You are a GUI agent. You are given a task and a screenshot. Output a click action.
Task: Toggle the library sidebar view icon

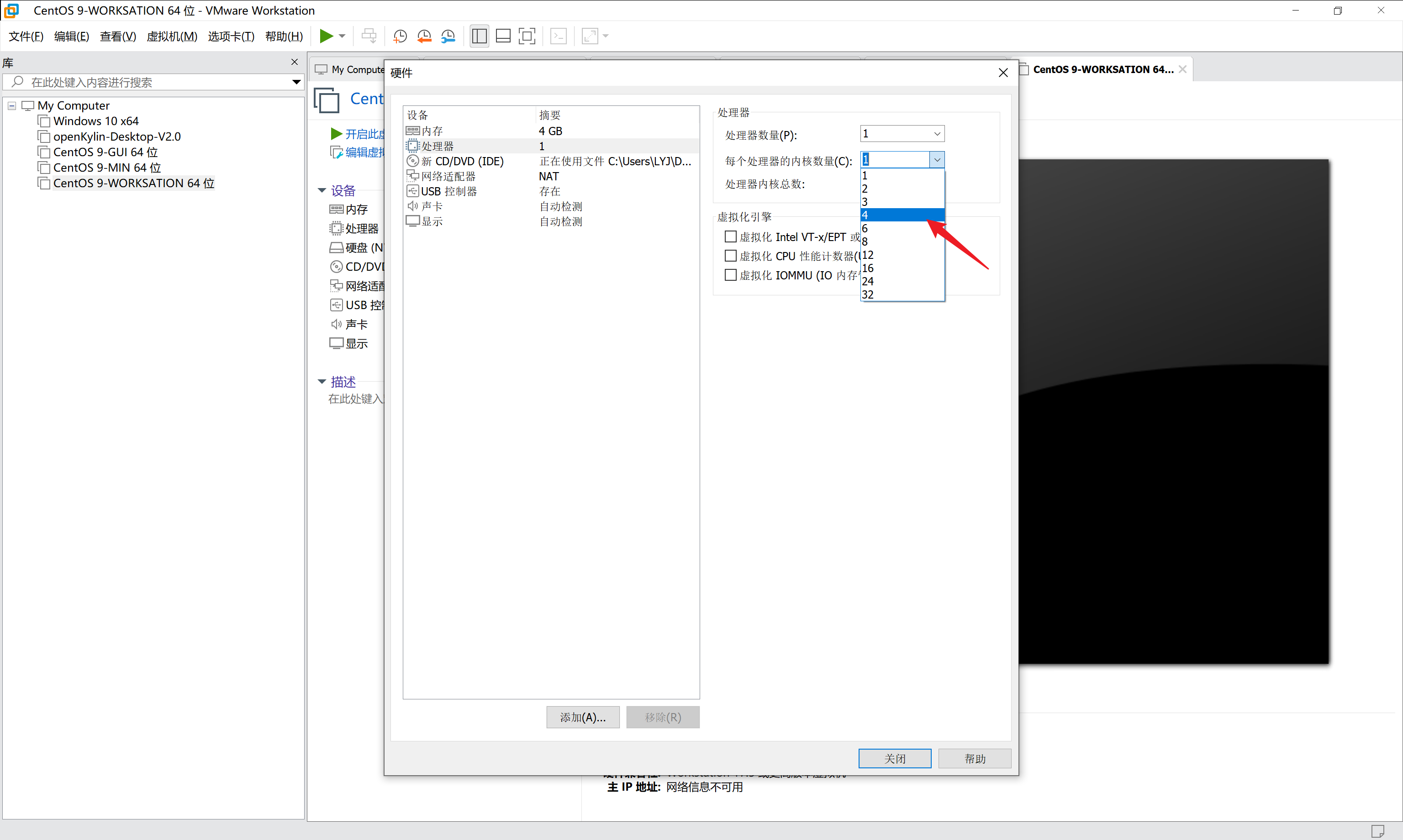pos(480,36)
